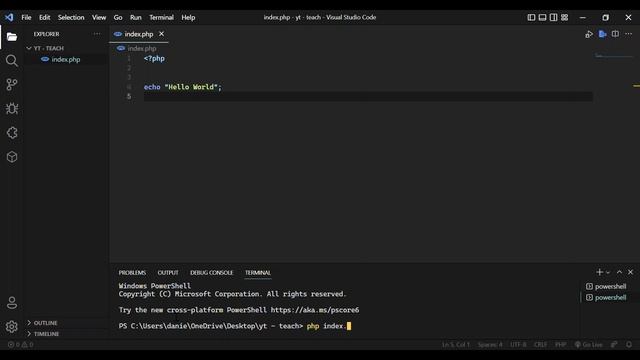Open notifications bell in status bar
Image resolution: width=640 pixels, height=360 pixels.
pyautogui.click(x=629, y=344)
